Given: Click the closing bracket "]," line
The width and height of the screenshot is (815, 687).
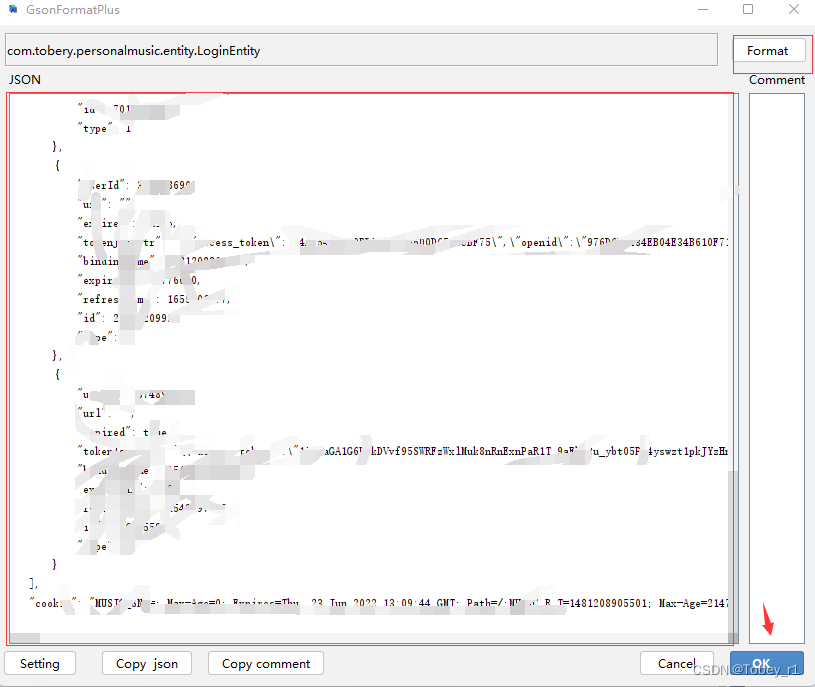Looking at the screenshot, I should (x=33, y=583).
